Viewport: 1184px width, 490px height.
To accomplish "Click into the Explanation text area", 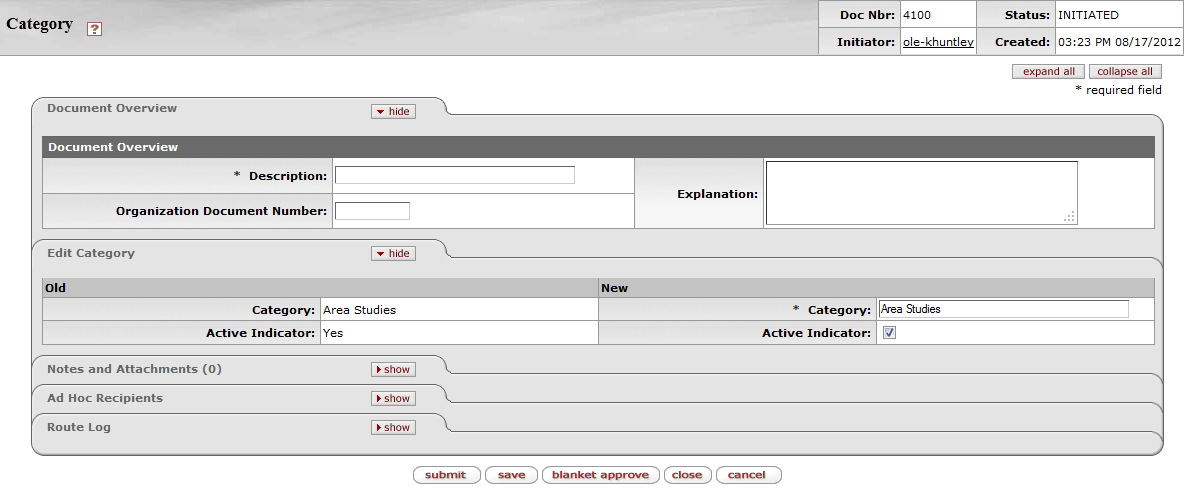I will [x=920, y=193].
